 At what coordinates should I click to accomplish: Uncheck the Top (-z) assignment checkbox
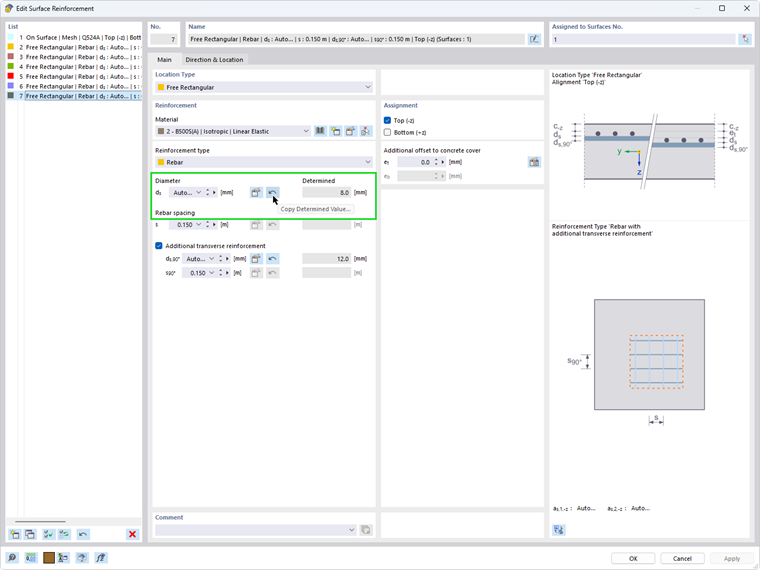coord(387,120)
